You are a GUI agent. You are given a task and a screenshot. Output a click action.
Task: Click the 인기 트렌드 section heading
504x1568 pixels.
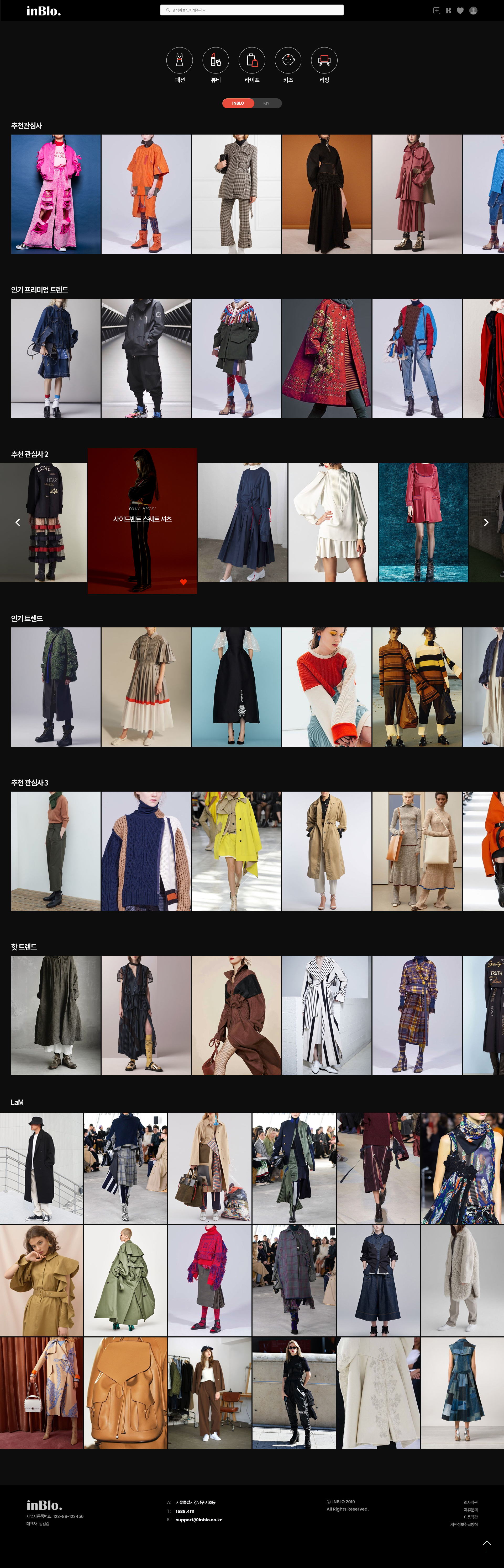point(27,619)
